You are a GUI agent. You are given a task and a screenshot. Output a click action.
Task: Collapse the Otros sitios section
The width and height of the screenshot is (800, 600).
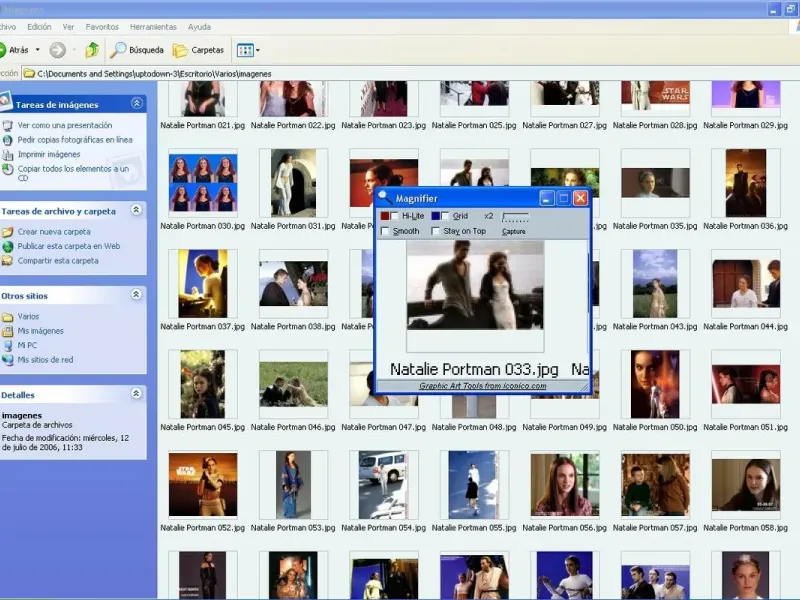[136, 295]
